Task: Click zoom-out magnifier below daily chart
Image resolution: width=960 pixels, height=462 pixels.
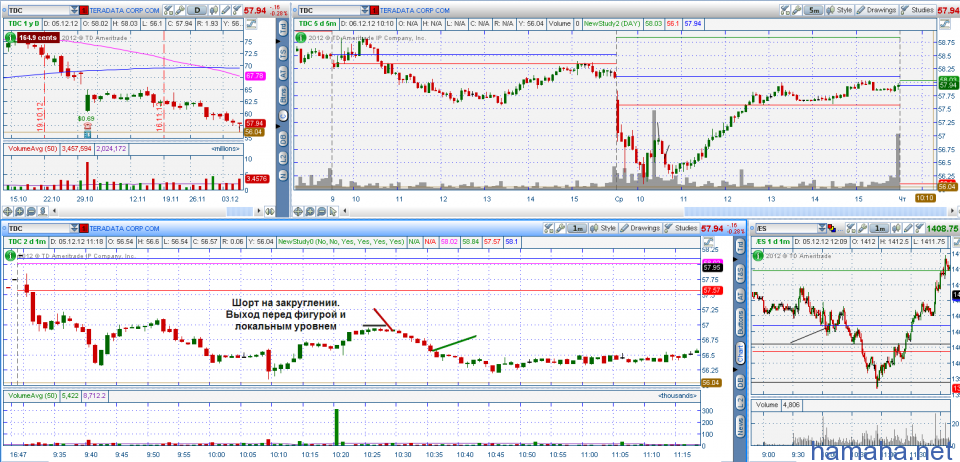Action: point(31,211)
